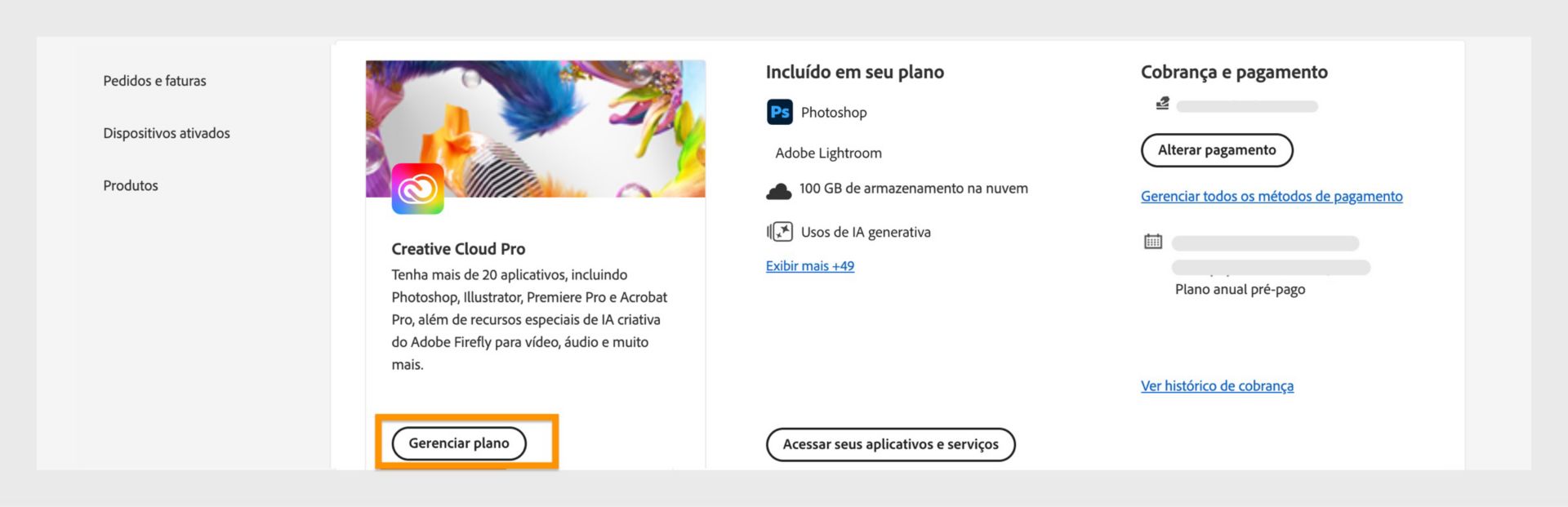Open the Creative Cloud Pro plan image
Screen dimensions: 1568x507
coord(534,129)
